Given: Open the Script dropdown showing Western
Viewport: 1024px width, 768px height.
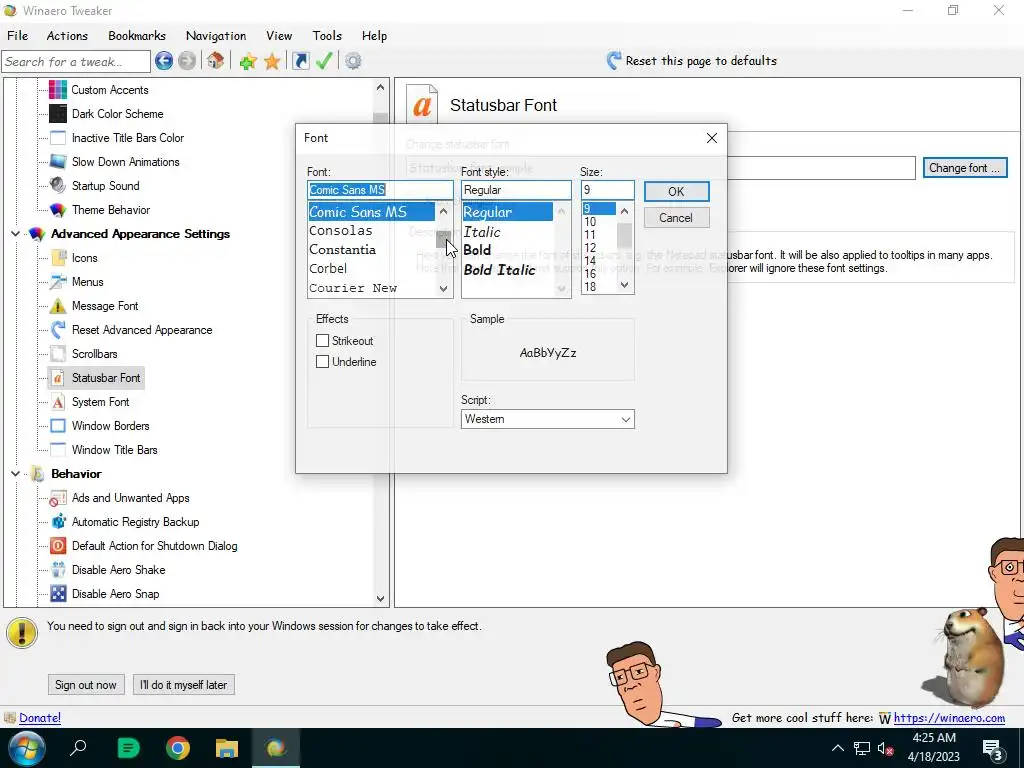Looking at the screenshot, I should pyautogui.click(x=547, y=419).
